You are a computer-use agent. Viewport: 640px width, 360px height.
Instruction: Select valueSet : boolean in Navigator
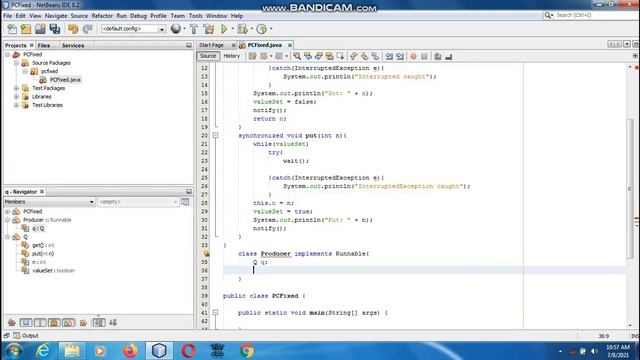pos(53,271)
